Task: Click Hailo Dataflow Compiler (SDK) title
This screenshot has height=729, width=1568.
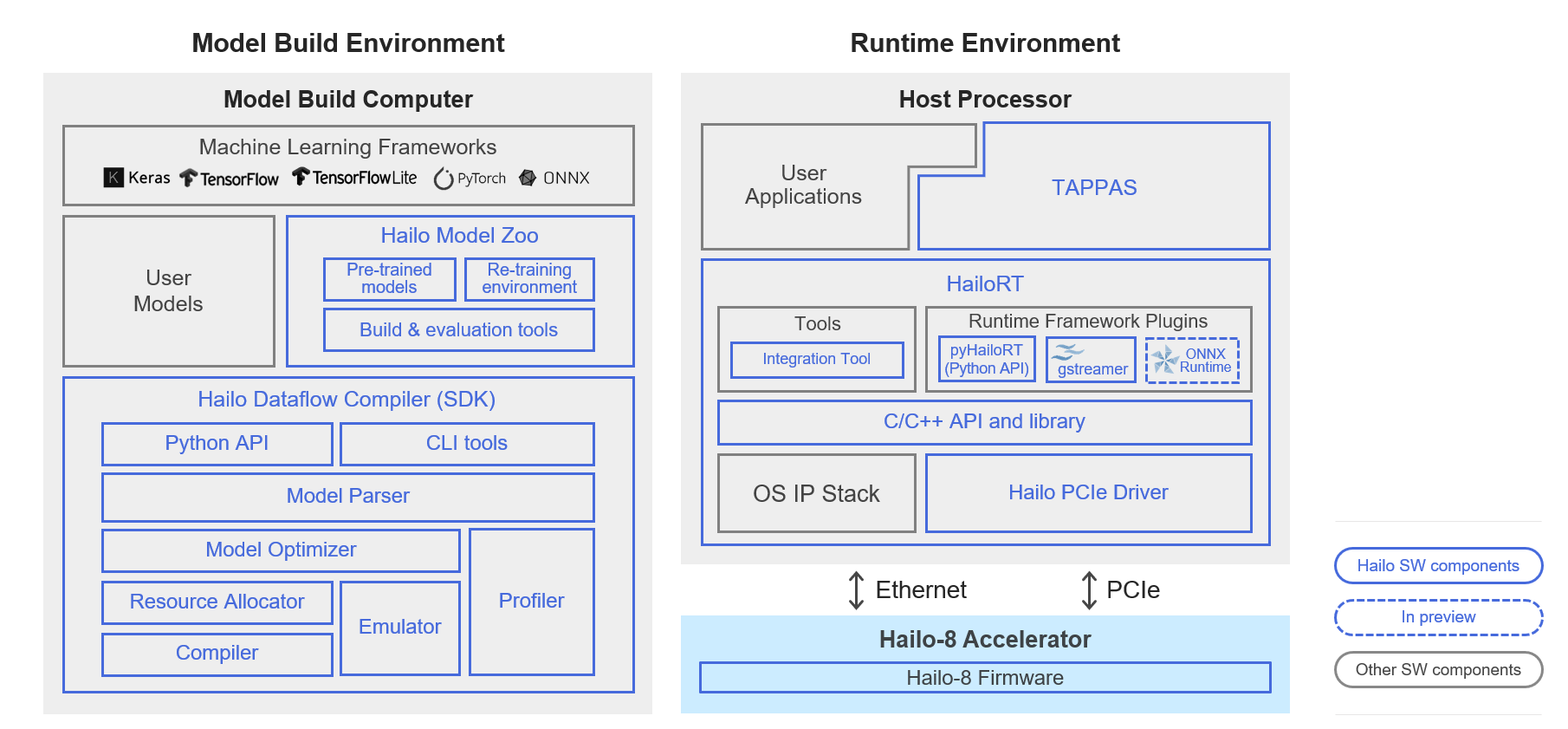Action: [347, 400]
